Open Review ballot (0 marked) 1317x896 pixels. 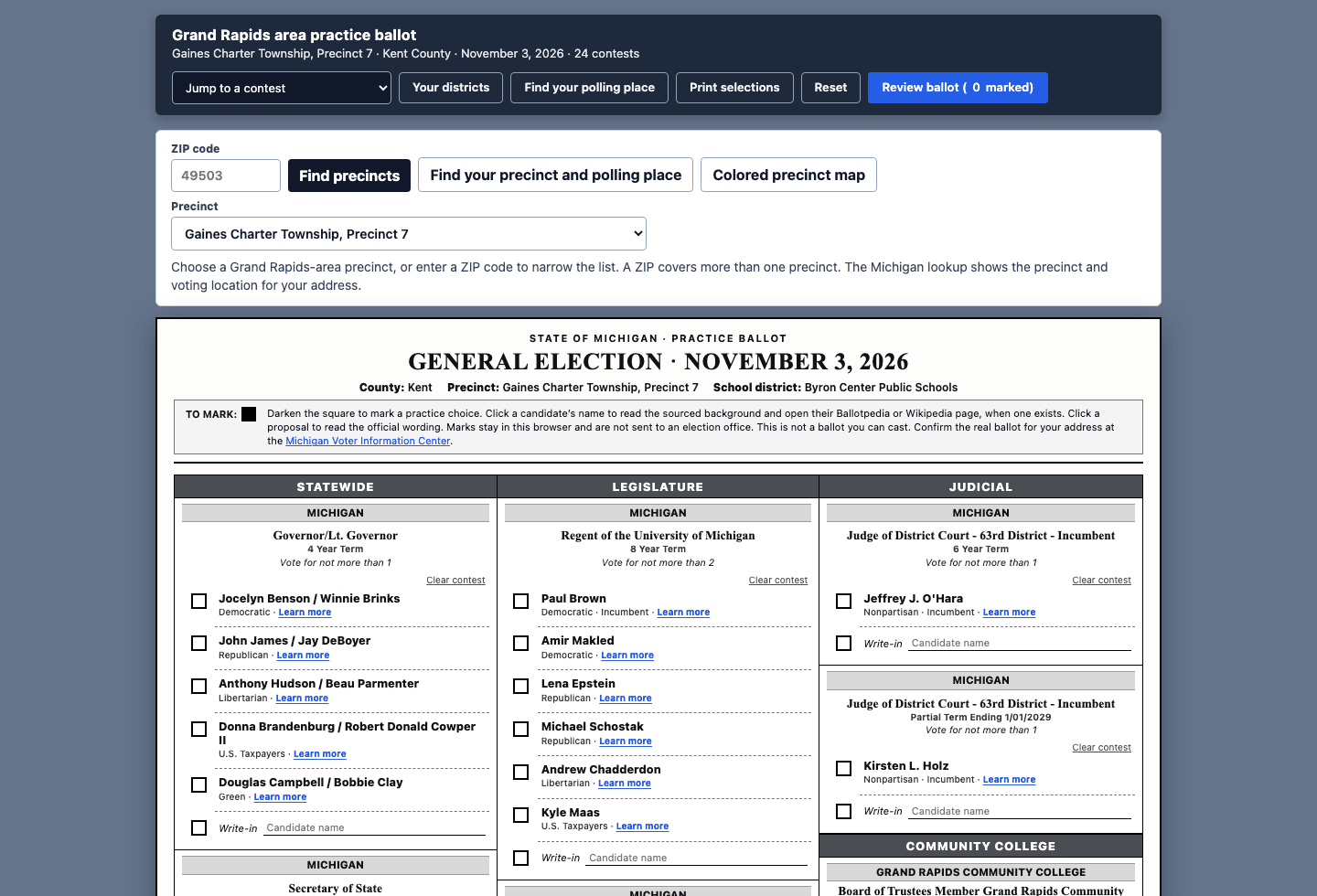tap(958, 88)
